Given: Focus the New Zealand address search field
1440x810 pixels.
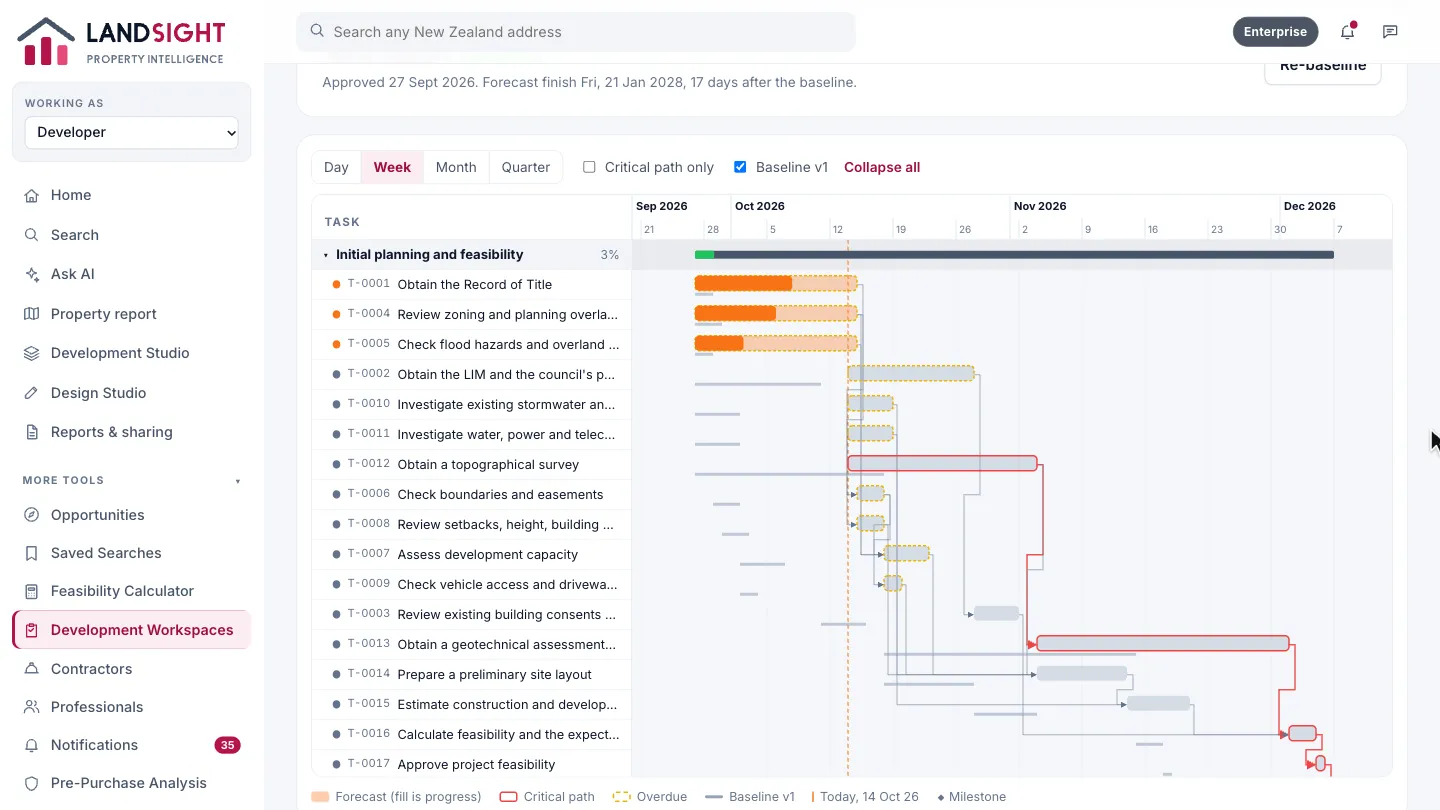Looking at the screenshot, I should (576, 32).
